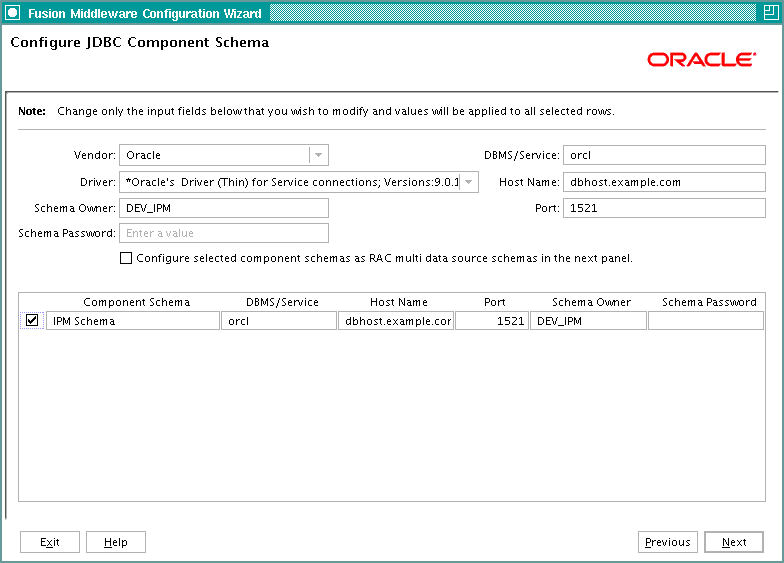Proceed with the Next button
Viewport: 784px width, 563px height.
(x=734, y=542)
